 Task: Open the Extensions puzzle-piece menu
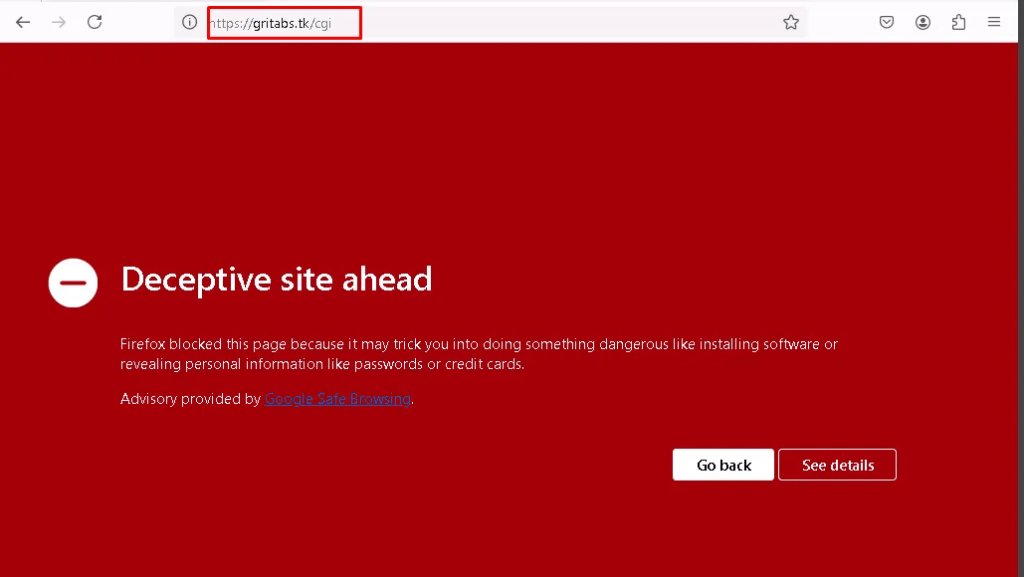(959, 22)
